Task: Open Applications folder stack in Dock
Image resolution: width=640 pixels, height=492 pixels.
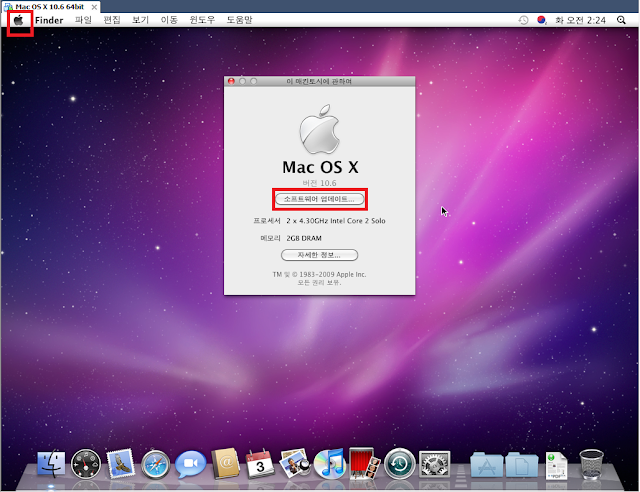Action: (487, 464)
